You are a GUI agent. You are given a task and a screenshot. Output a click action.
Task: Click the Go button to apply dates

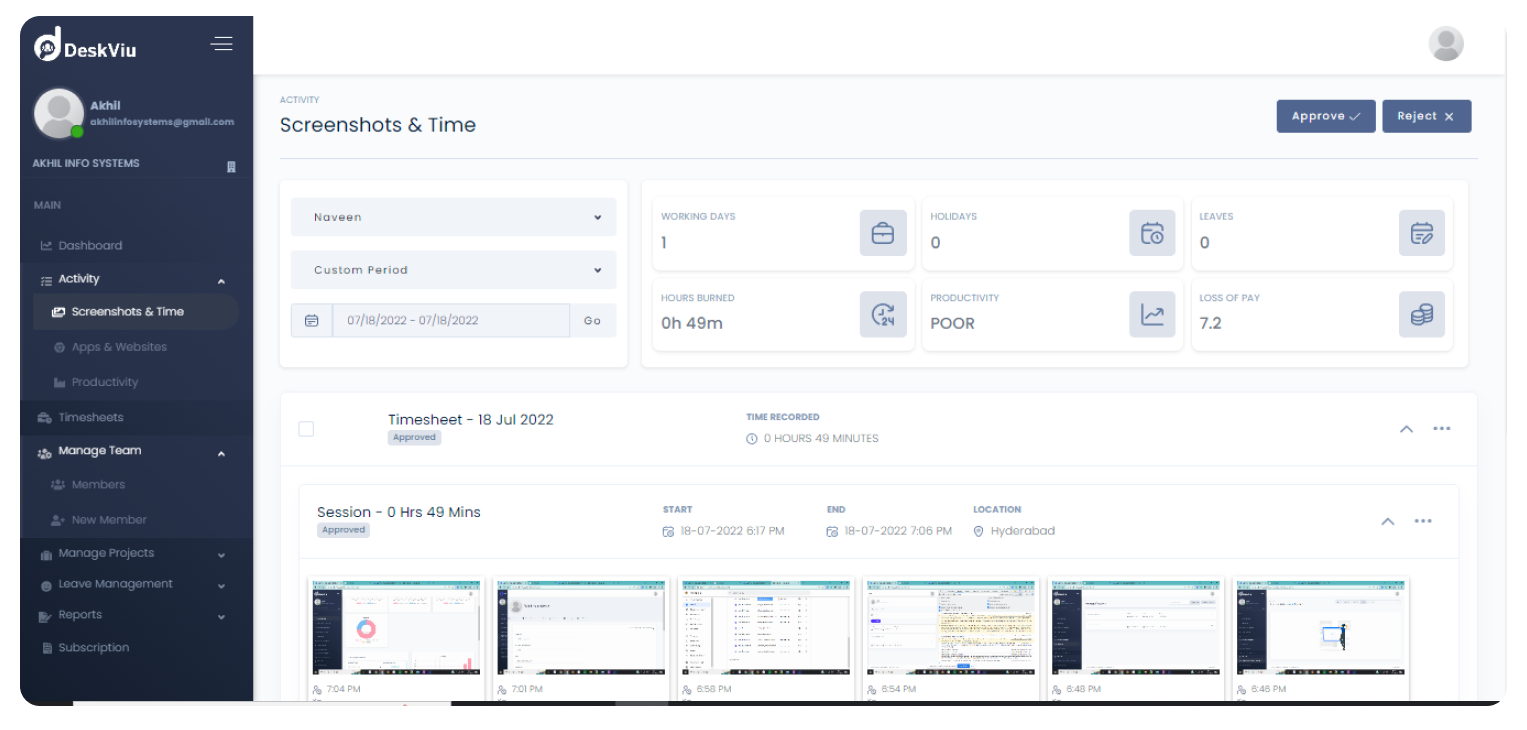[592, 320]
